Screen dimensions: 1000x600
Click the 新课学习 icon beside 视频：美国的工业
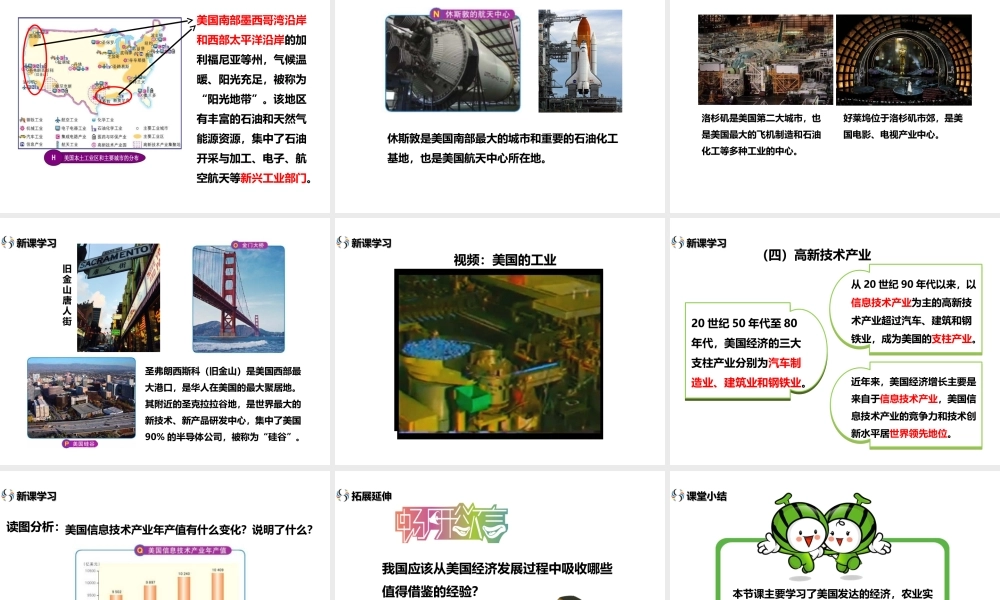(x=342, y=242)
